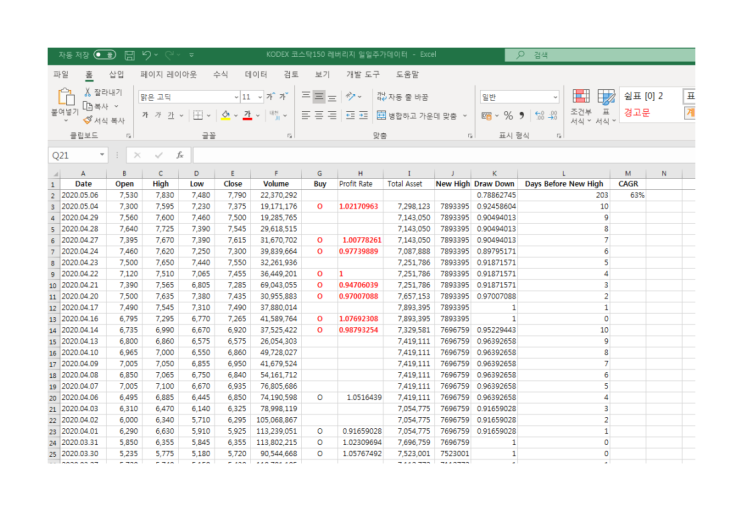Click the Format Painter brush icon
The width and height of the screenshot is (743, 525).
coord(88,120)
